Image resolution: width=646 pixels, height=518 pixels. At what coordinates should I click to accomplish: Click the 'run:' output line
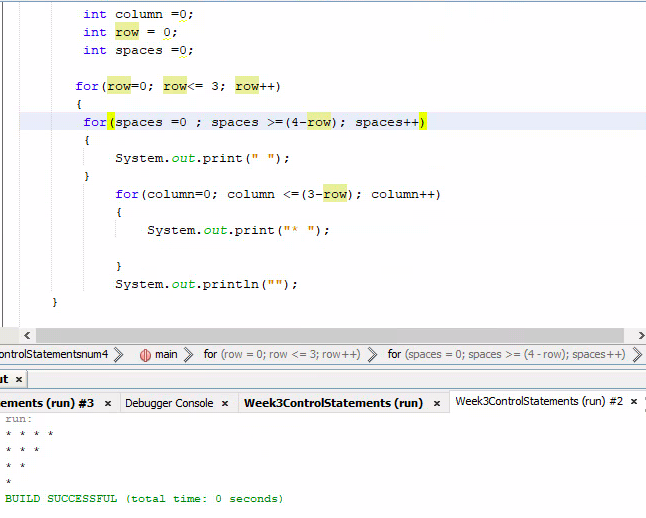pyautogui.click(x=19, y=419)
